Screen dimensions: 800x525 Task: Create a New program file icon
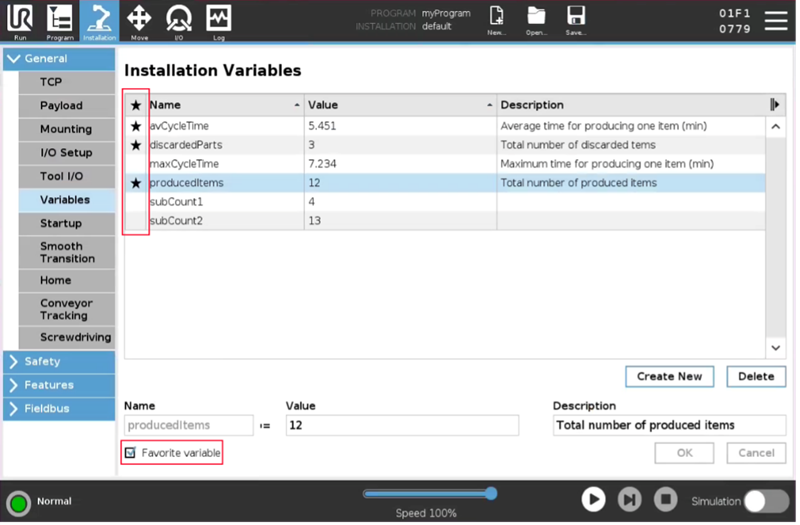(x=497, y=18)
